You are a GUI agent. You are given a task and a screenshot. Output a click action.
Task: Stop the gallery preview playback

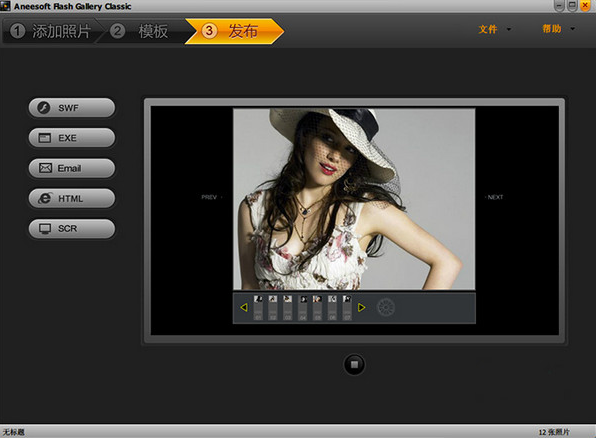pos(354,364)
